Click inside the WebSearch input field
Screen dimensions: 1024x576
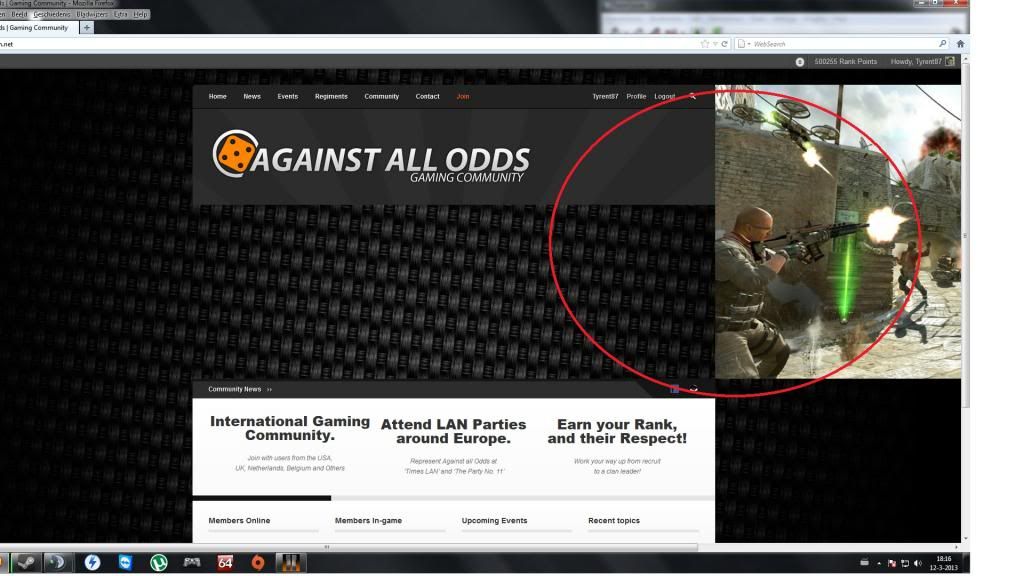pos(840,44)
